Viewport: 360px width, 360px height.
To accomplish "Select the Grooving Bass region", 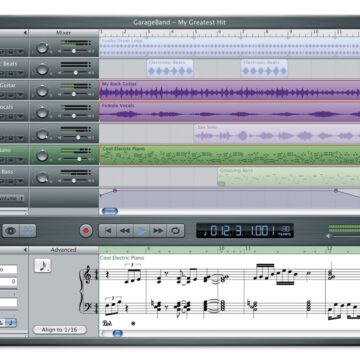I will click(289, 177).
